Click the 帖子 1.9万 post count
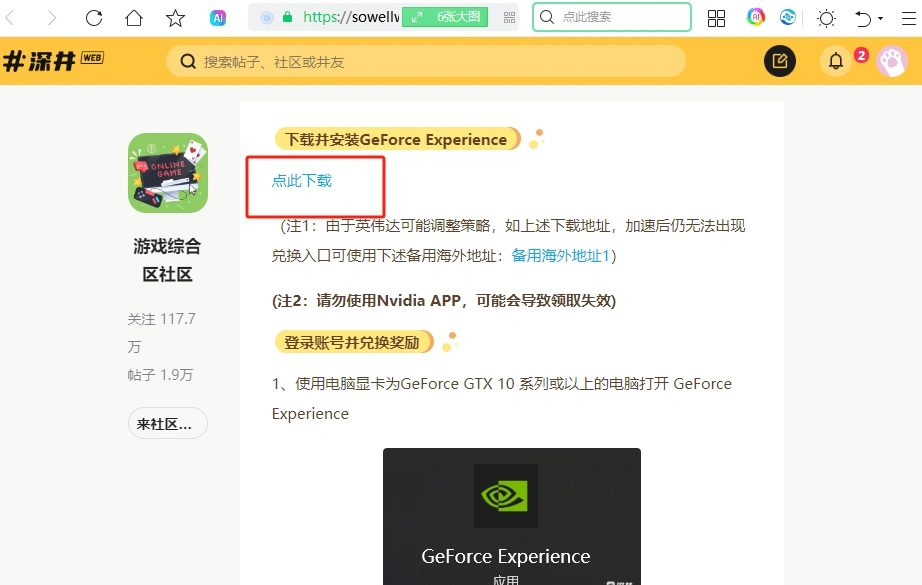 160,375
